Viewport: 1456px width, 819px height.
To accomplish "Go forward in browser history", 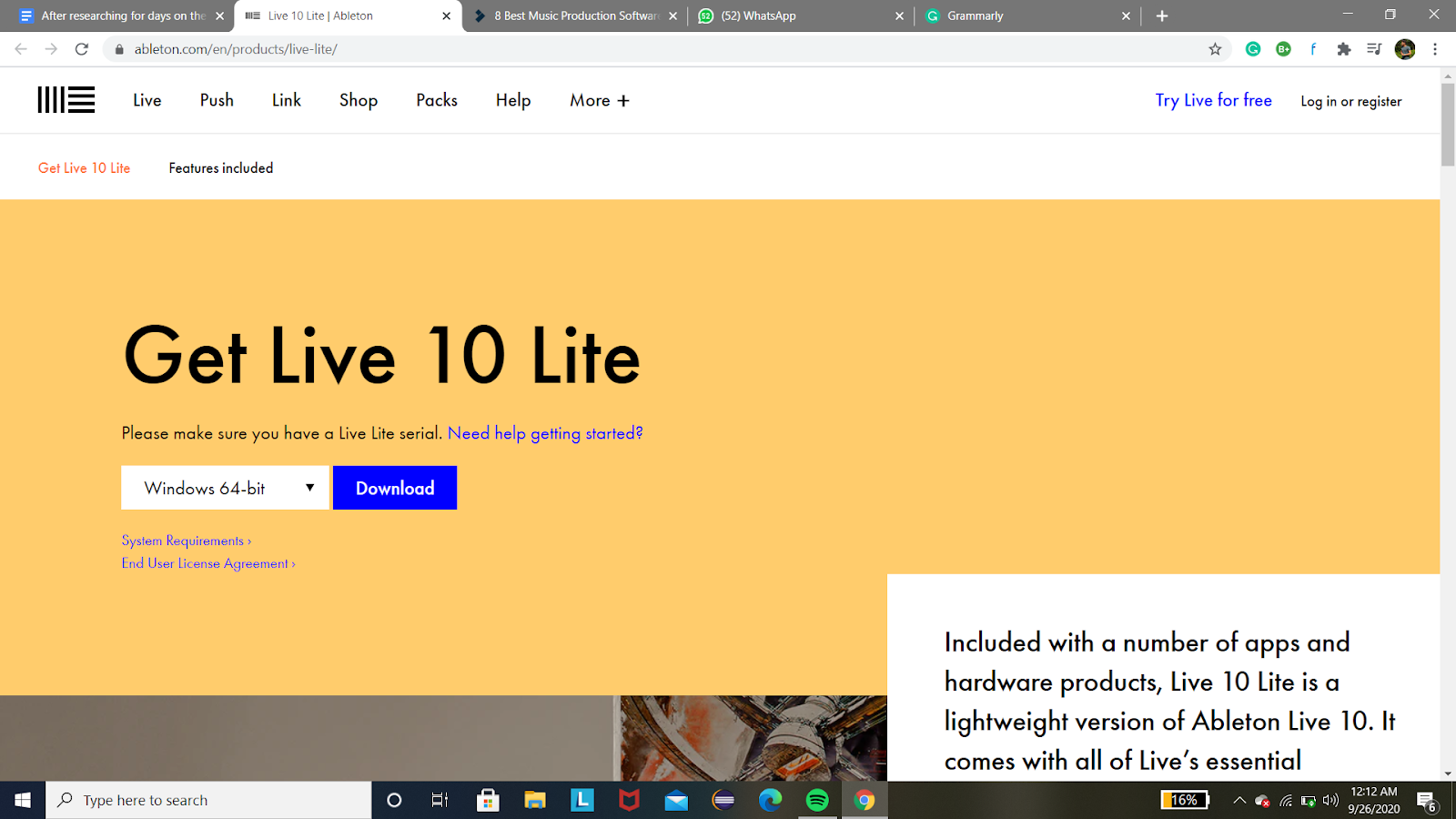I will coord(51,49).
